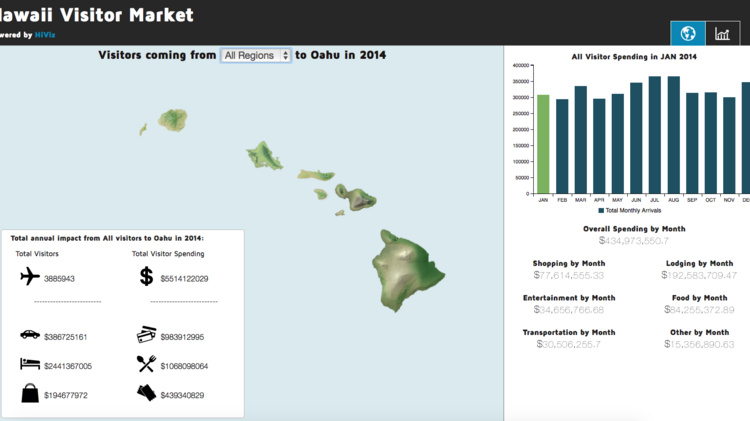Select the FEB bar in the chart
The image size is (750, 421).
point(562,146)
